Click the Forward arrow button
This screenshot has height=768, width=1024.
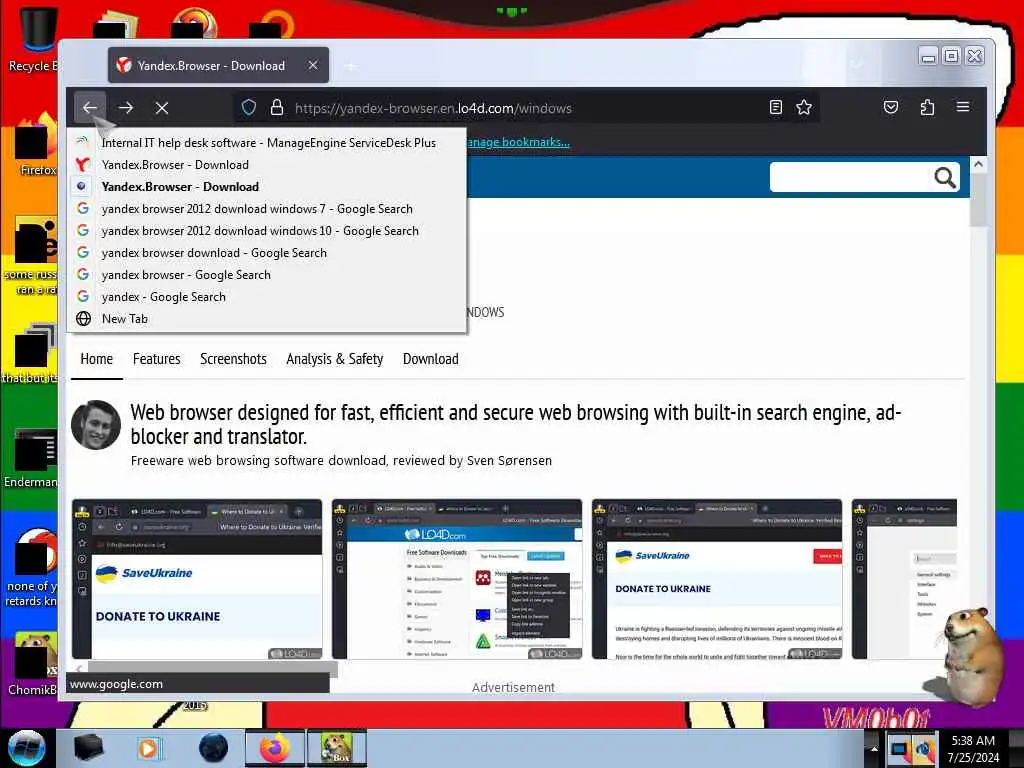click(126, 108)
